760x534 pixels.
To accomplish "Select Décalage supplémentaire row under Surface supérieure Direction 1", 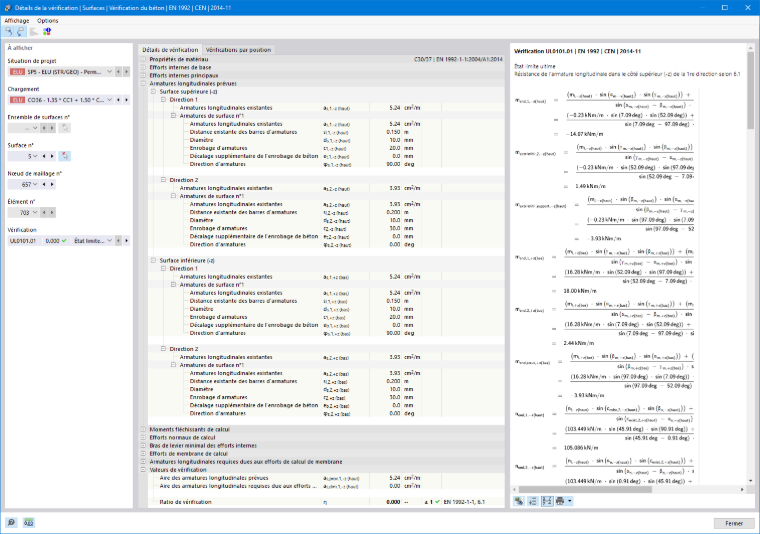I will point(326,156).
